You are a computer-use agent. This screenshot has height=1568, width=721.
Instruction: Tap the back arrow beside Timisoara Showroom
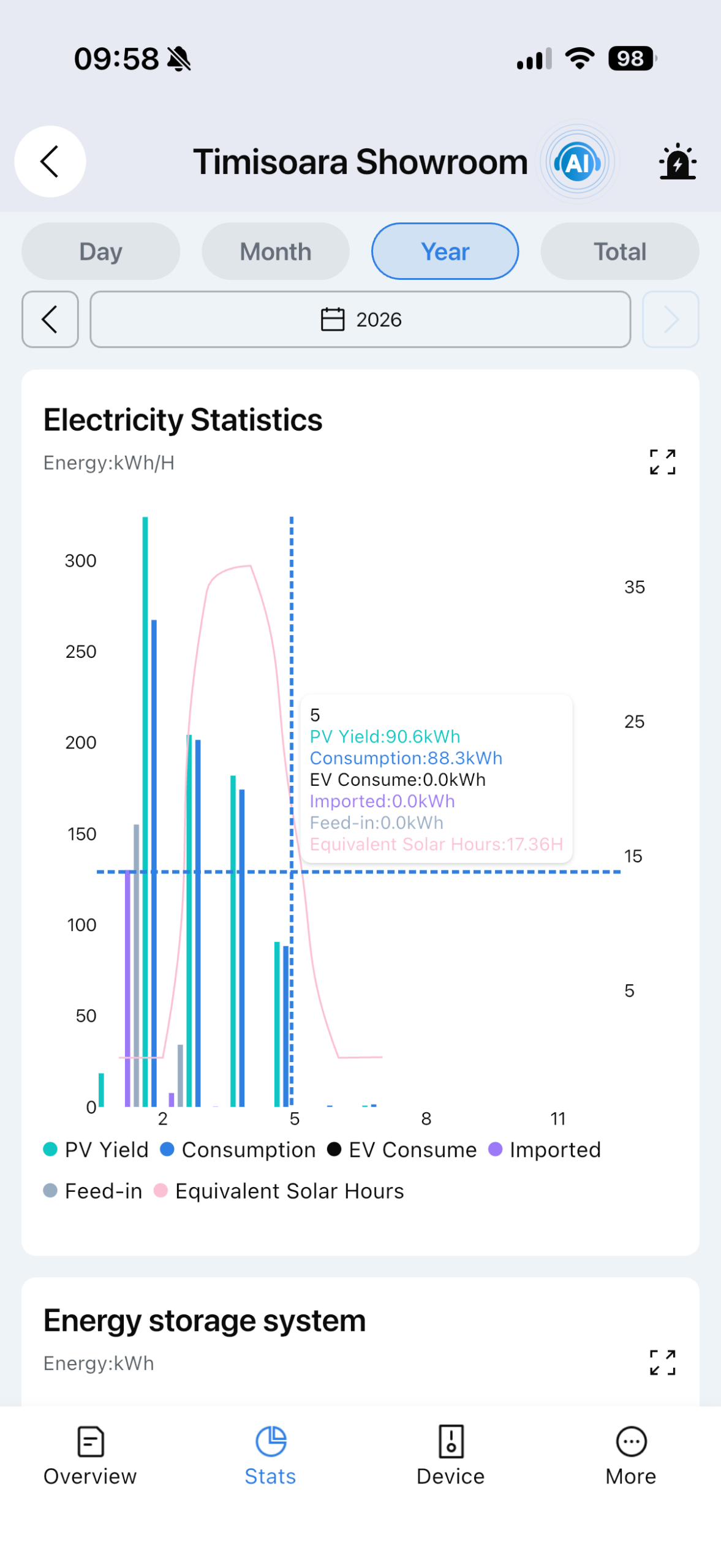pos(50,162)
